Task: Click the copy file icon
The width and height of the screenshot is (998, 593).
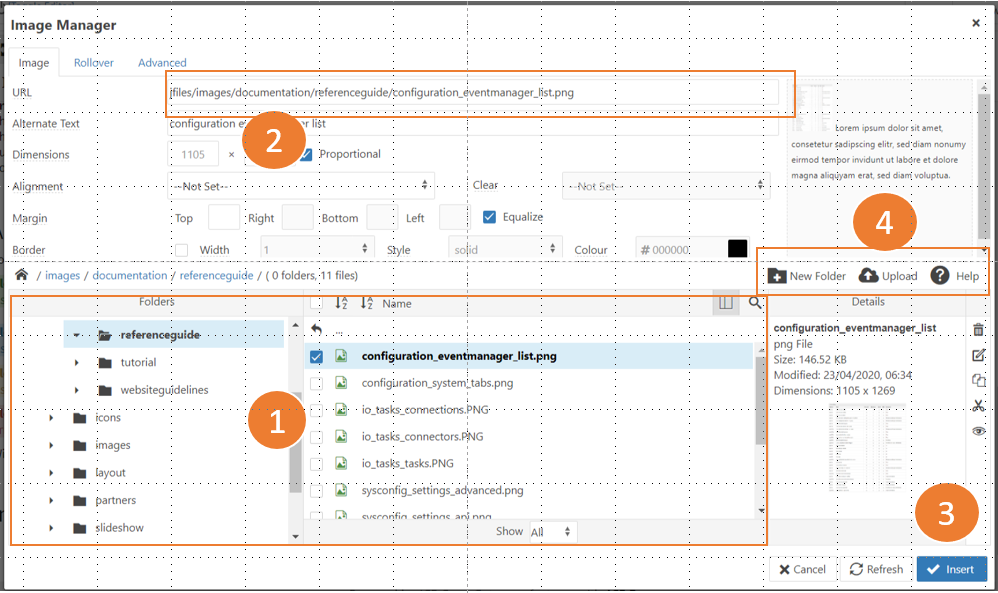Action: click(x=978, y=380)
